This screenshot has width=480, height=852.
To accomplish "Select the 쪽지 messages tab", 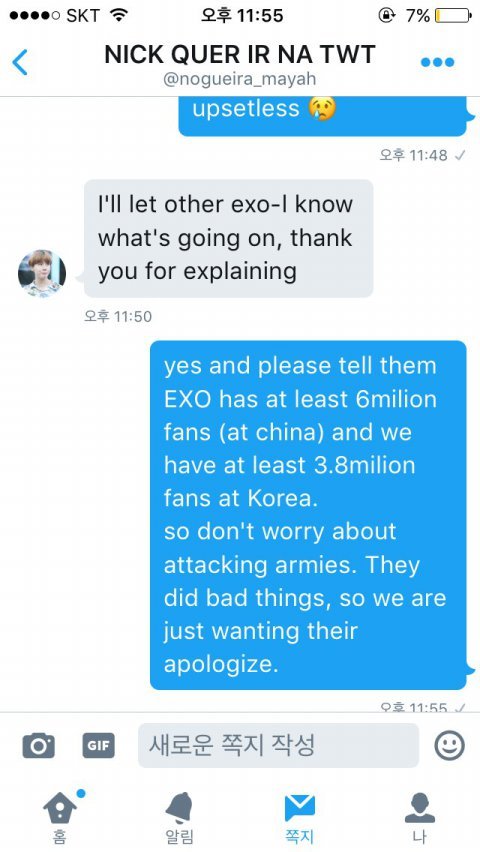I will pos(300,818).
